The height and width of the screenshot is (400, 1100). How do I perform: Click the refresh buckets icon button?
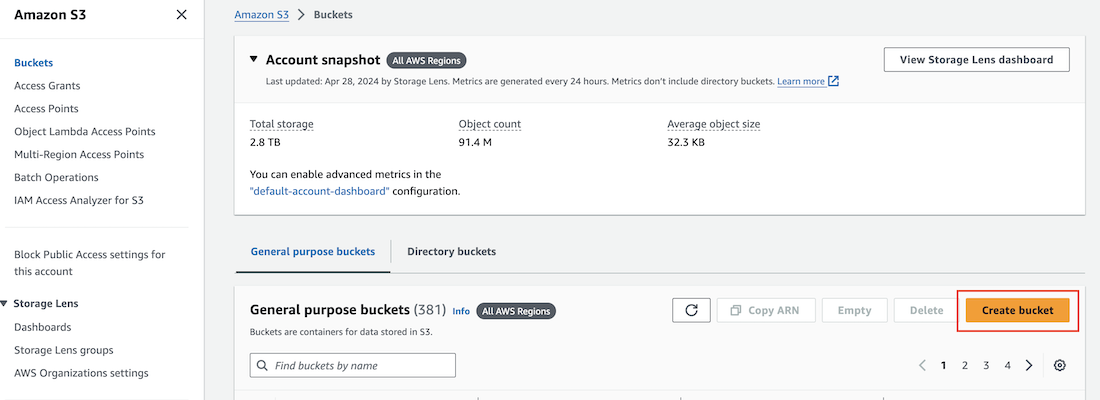point(691,310)
